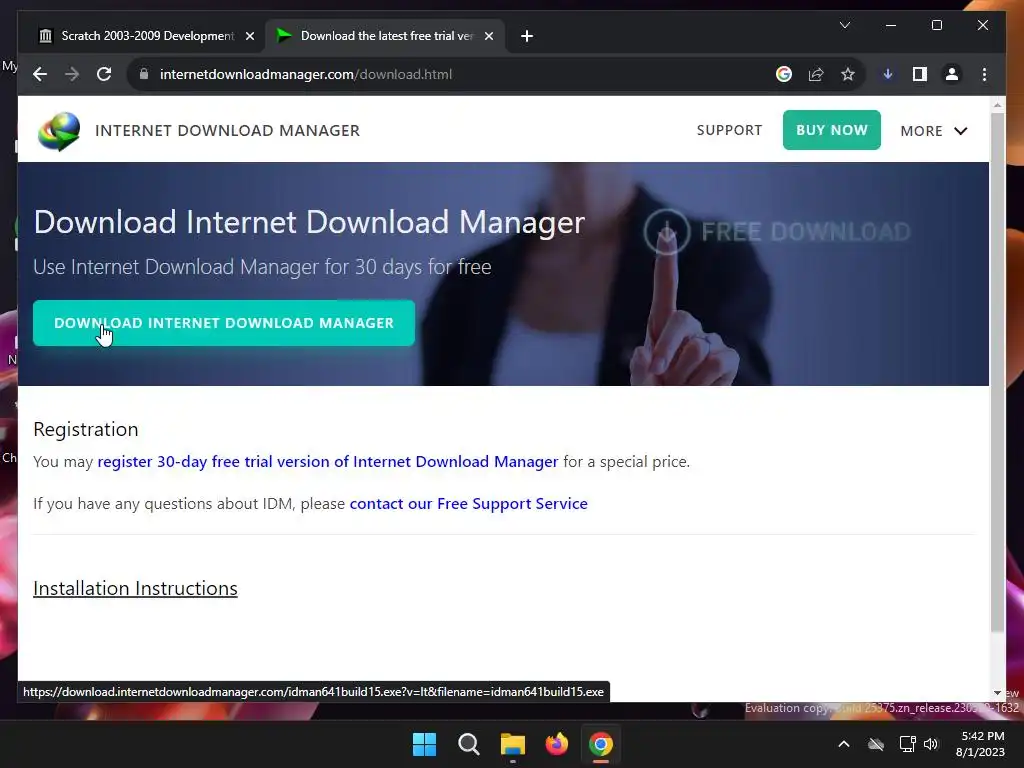Open register 30-day free trial version link

(x=328, y=462)
